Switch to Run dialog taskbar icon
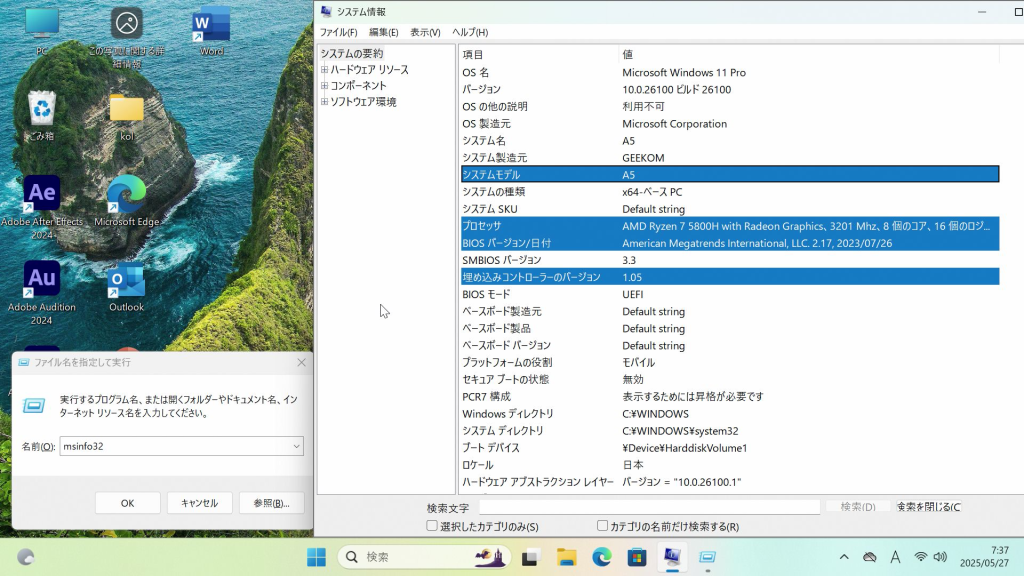Viewport: 1024px width, 576px height. [707, 557]
